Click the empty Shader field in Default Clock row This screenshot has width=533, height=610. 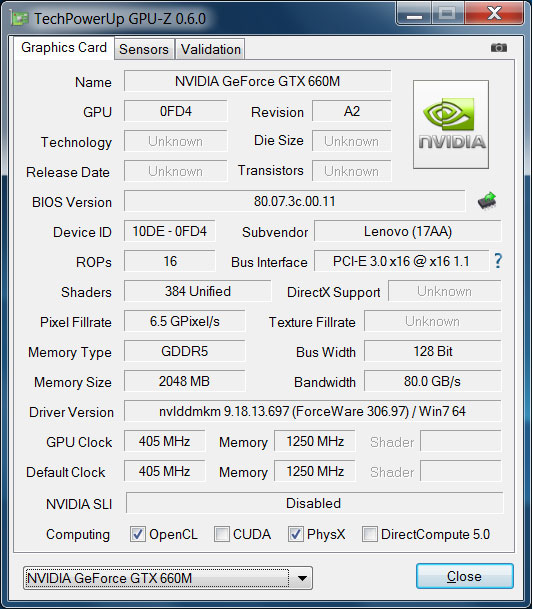(461, 471)
